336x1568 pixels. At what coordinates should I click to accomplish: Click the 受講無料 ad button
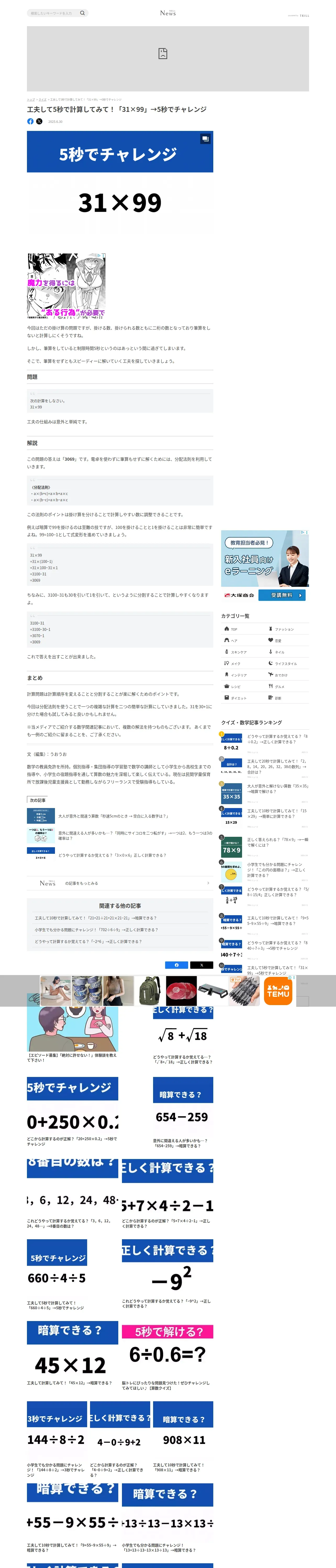282,595
